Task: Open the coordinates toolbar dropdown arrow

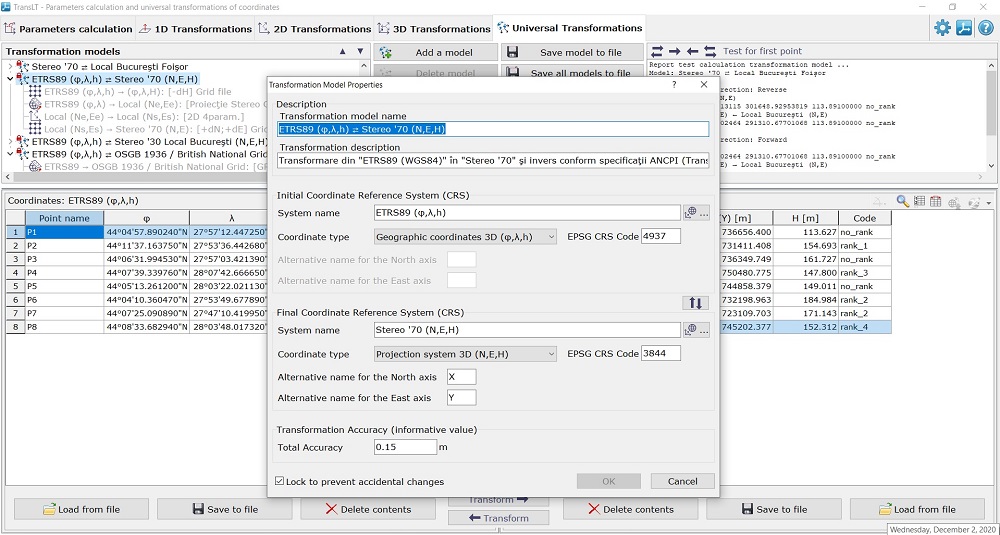Action: click(x=988, y=203)
